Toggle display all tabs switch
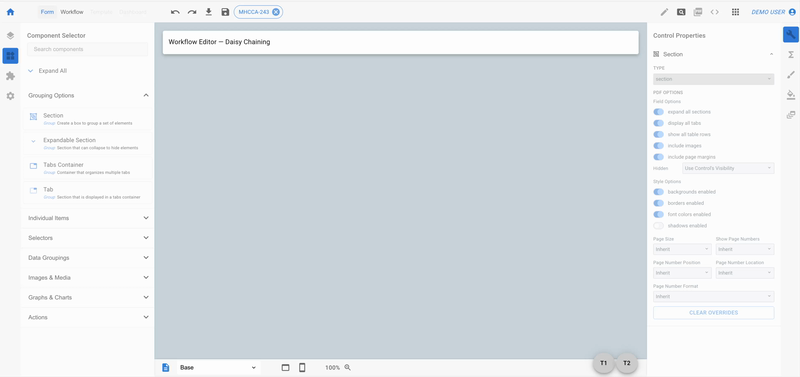This screenshot has height=377, width=800. pyautogui.click(x=659, y=123)
